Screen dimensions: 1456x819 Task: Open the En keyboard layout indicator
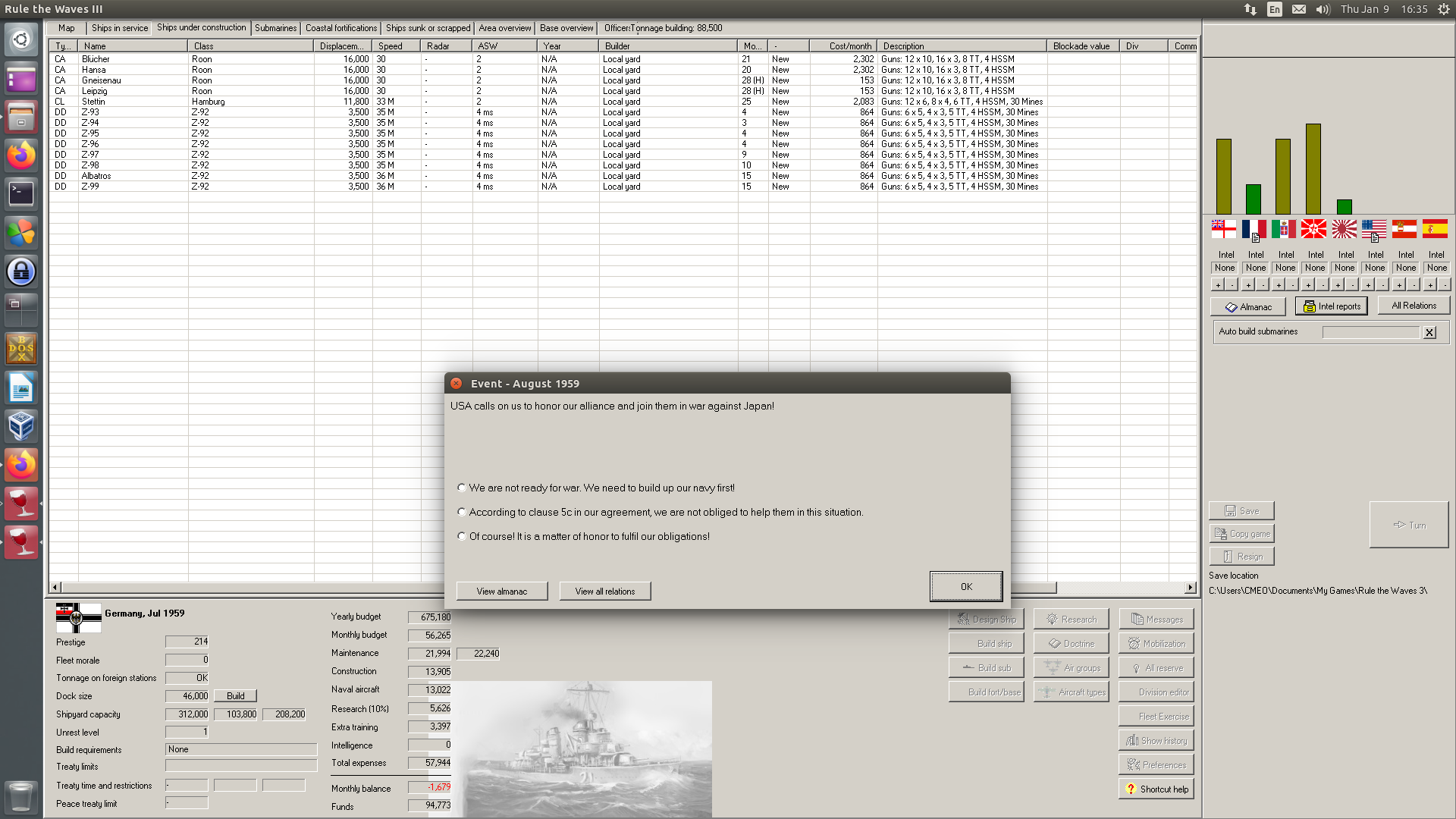click(1275, 9)
